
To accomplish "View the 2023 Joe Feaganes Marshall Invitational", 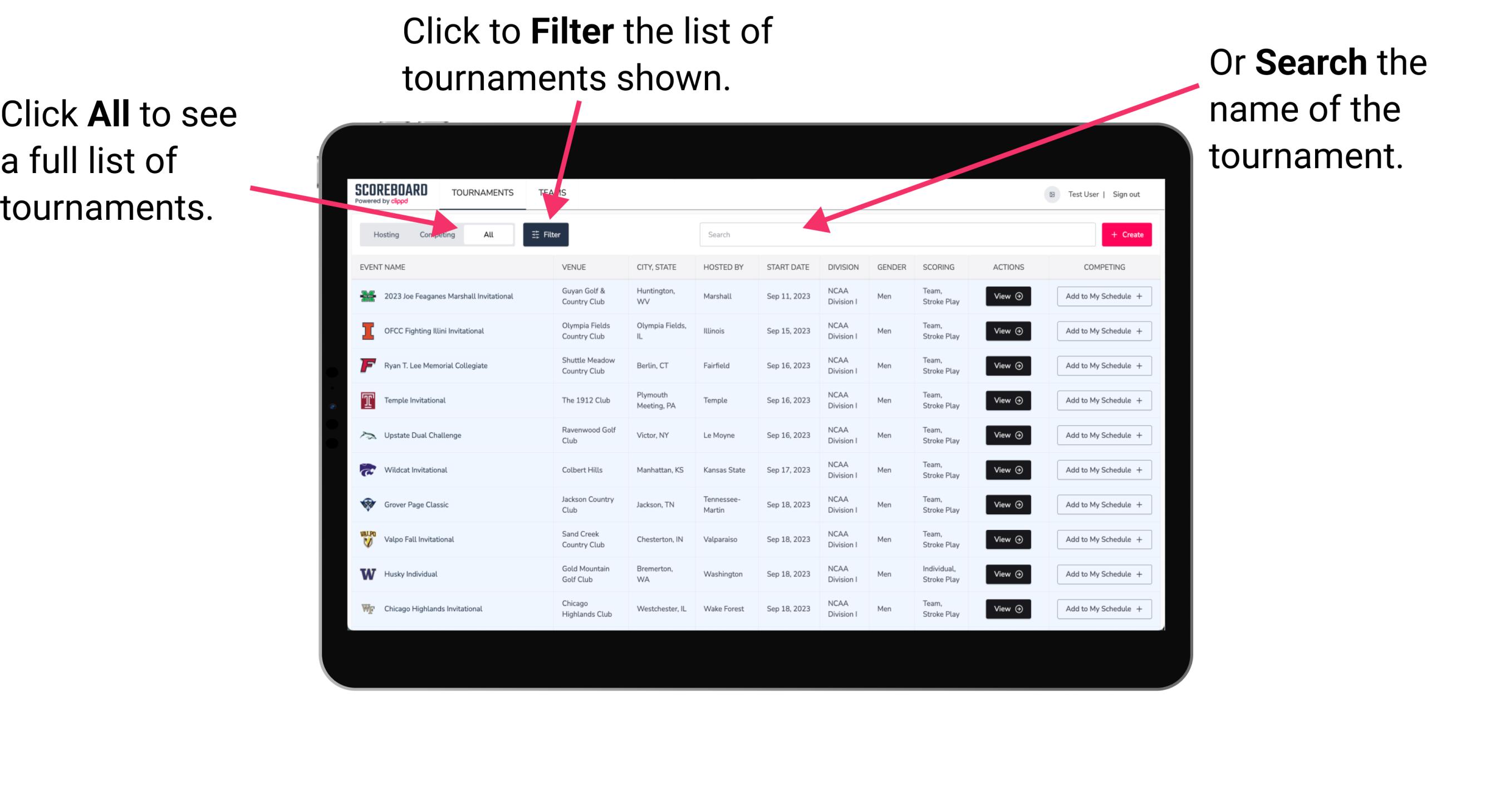I will 1008,297.
